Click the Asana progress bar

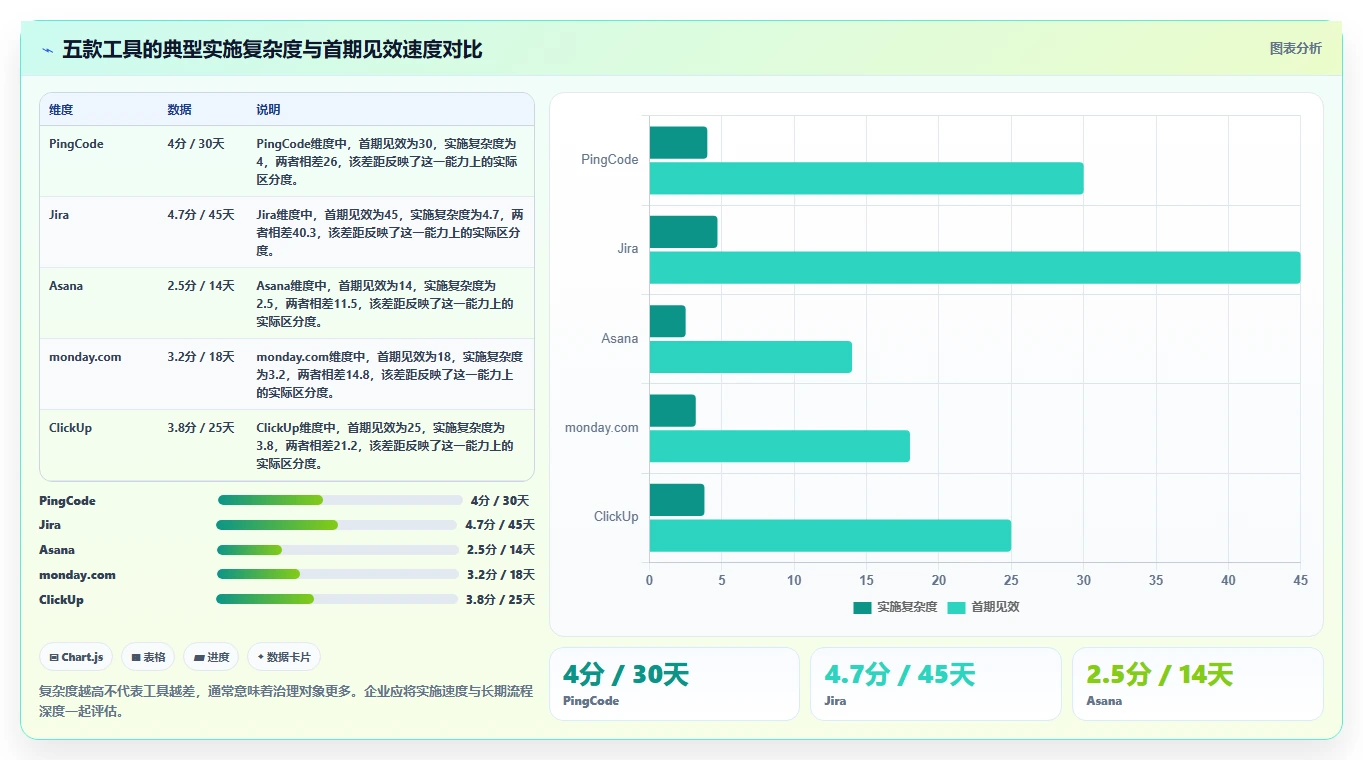pyautogui.click(x=340, y=550)
